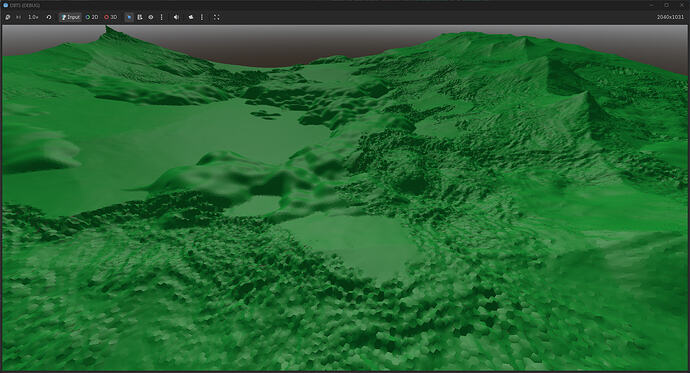Open selection options three-dot menu
Viewport: 690px width, 373px height.
coord(161,17)
